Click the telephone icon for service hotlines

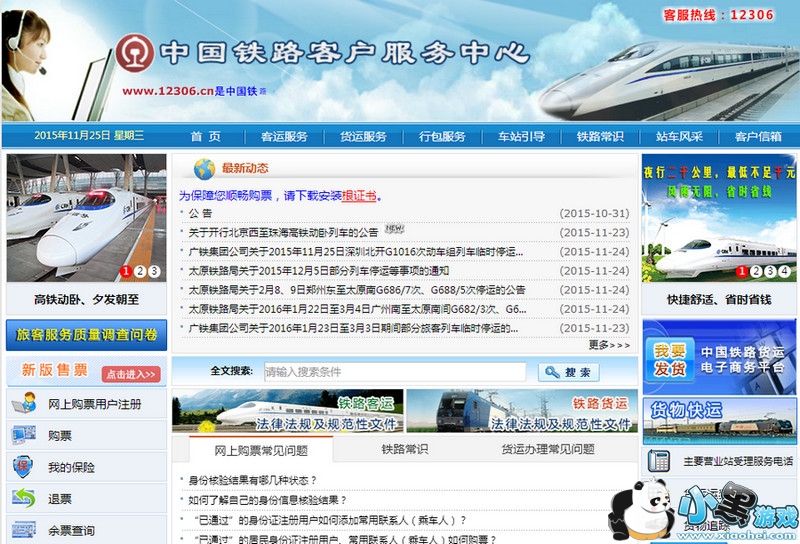point(658,461)
